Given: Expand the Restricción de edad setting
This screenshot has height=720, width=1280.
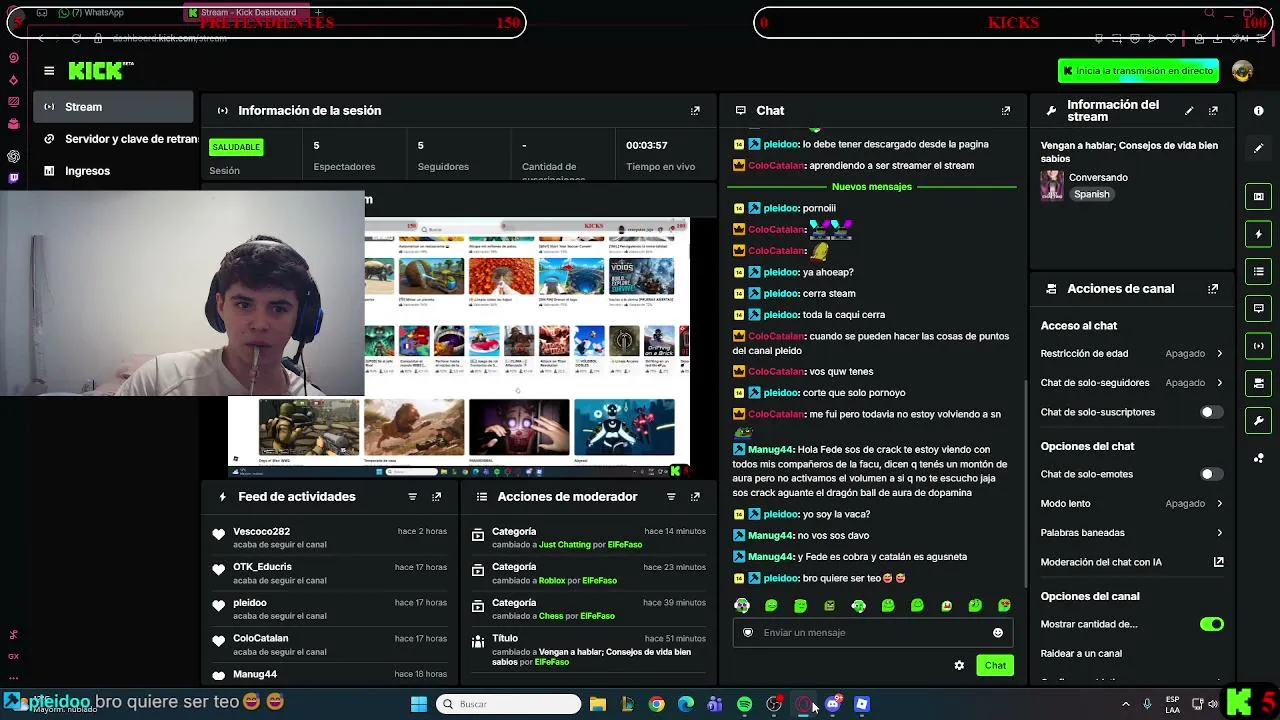Looking at the screenshot, I should [x=1132, y=354].
